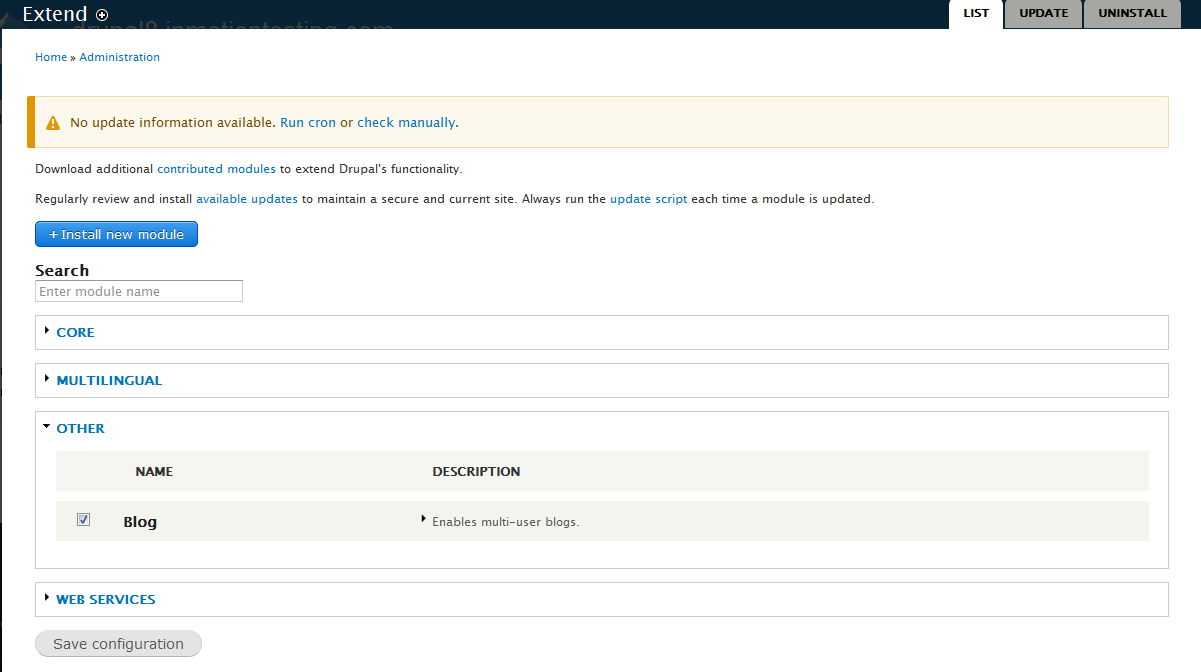
Task: Click the shortcut plus icon beside Extend
Action: point(102,15)
